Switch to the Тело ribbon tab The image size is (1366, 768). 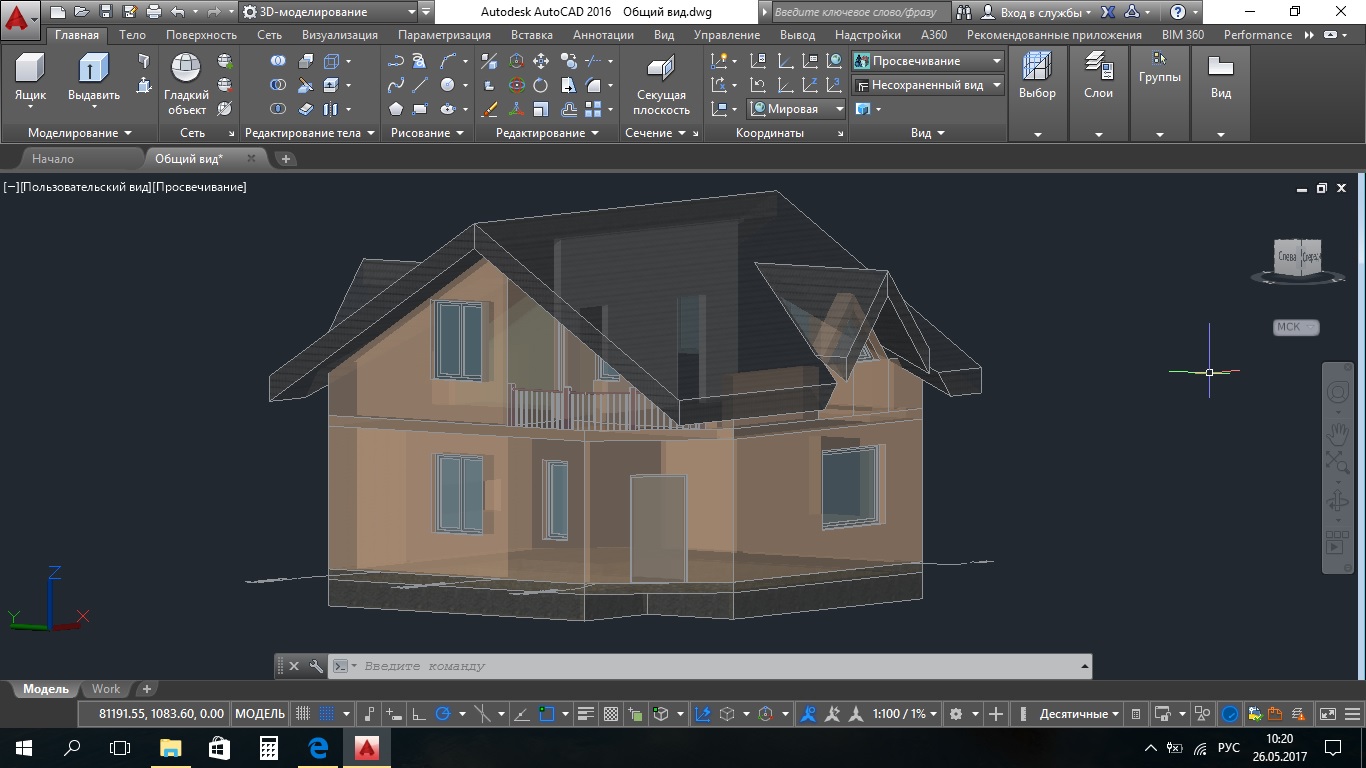pyautogui.click(x=132, y=35)
